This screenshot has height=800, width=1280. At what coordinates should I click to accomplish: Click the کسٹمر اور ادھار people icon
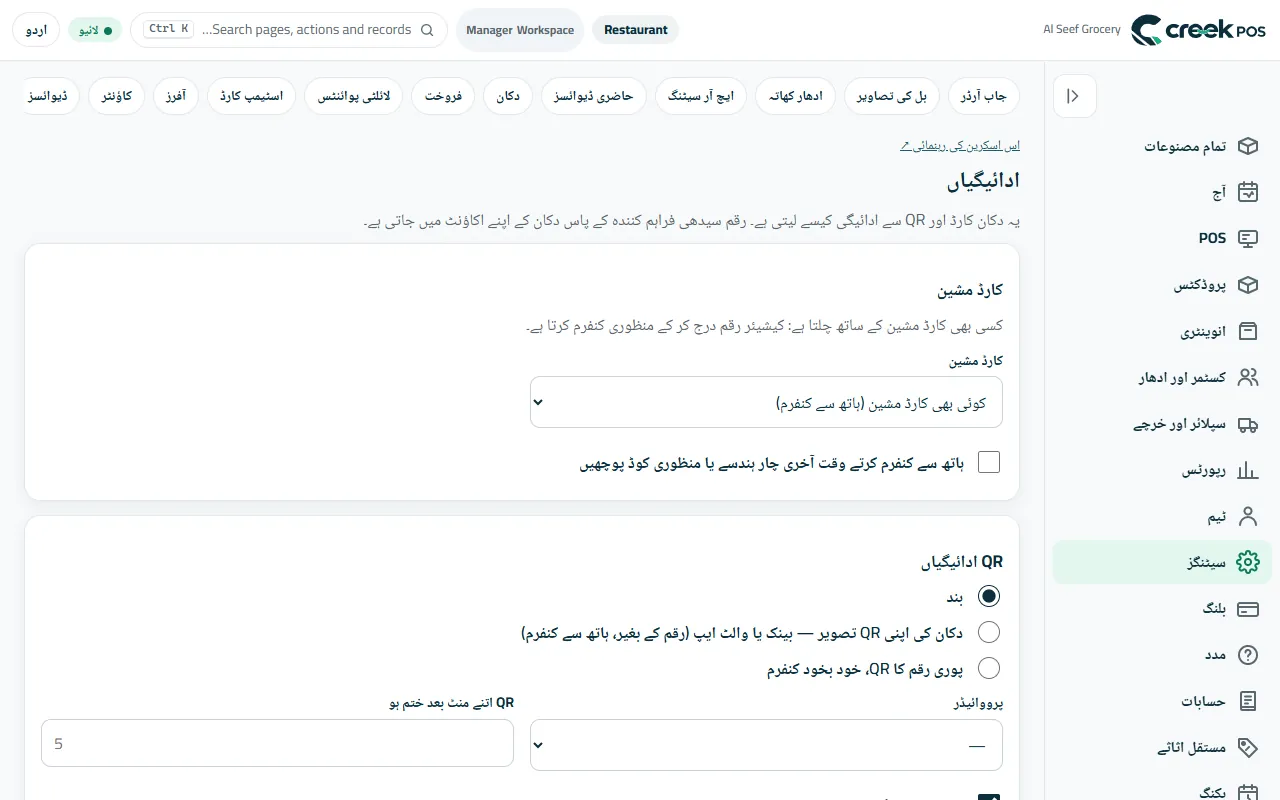[x=1247, y=378]
